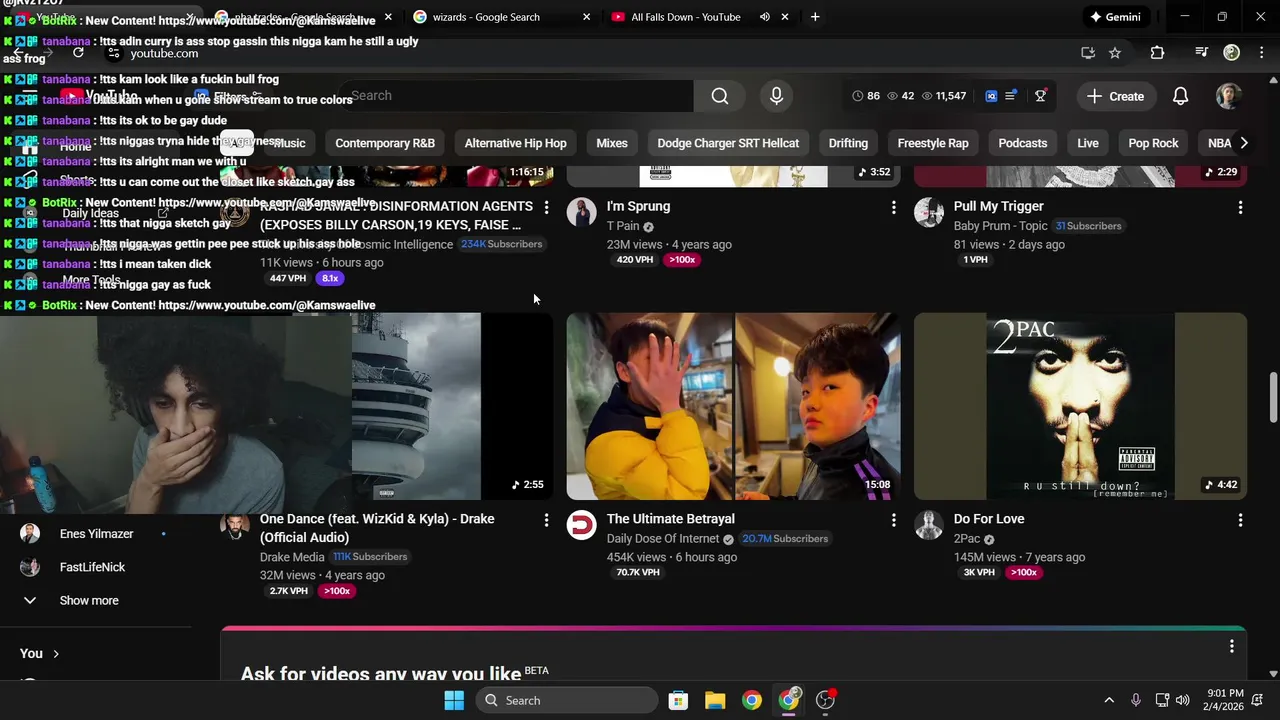Image resolution: width=1280 pixels, height=720 pixels.
Task: Select the Live chip
Action: coord(1088,143)
